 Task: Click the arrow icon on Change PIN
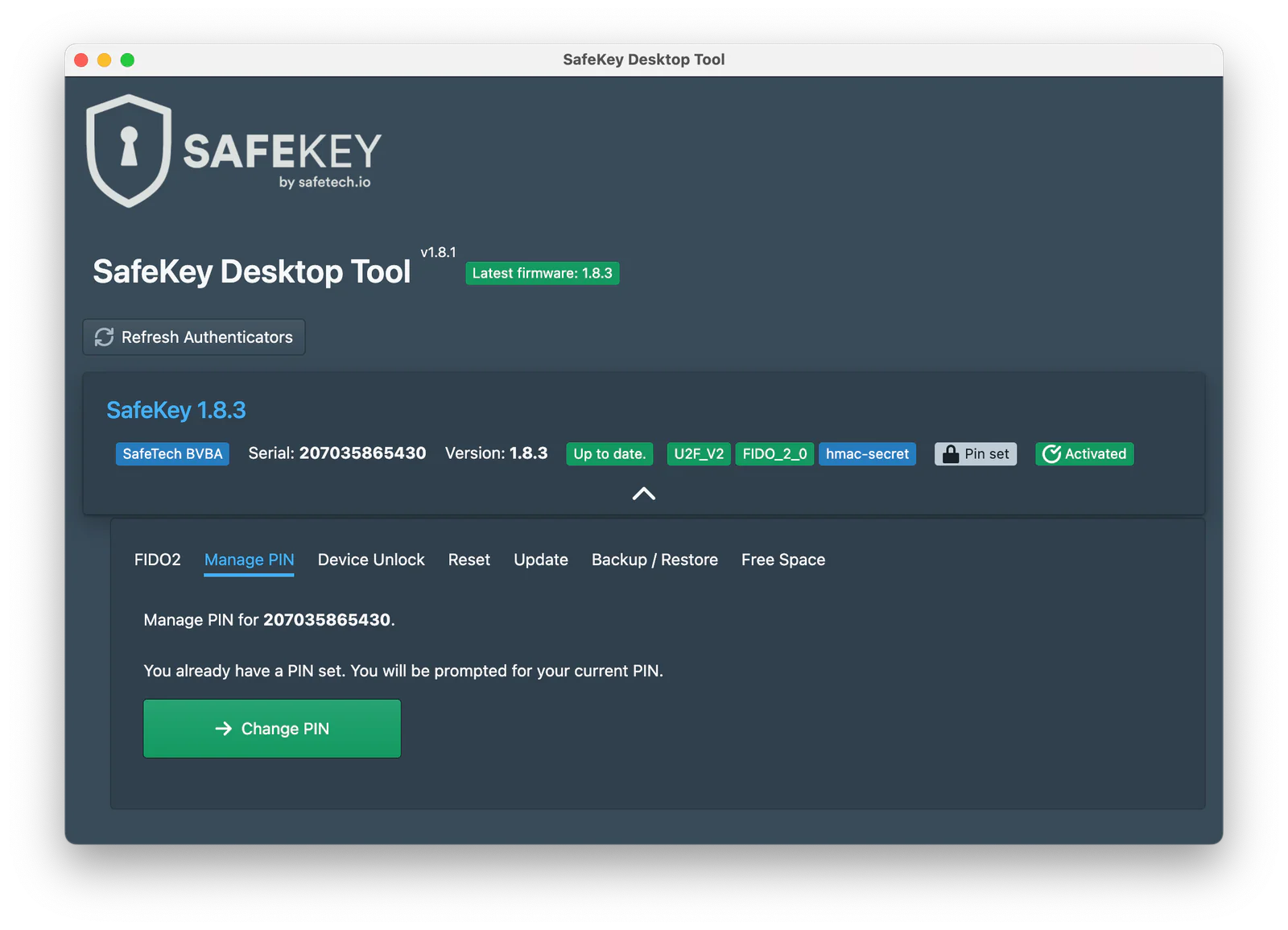(224, 729)
